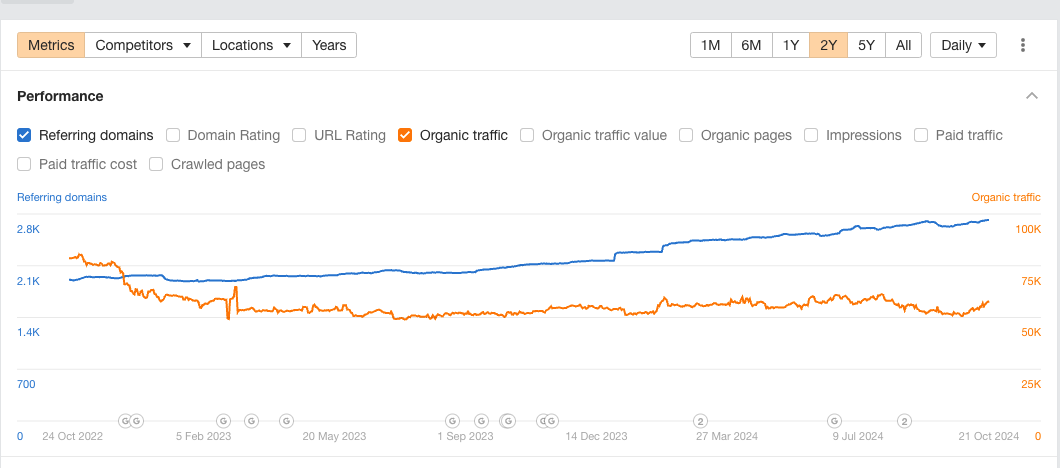Expand the Locations dropdown
The image size is (1060, 468).
251,45
